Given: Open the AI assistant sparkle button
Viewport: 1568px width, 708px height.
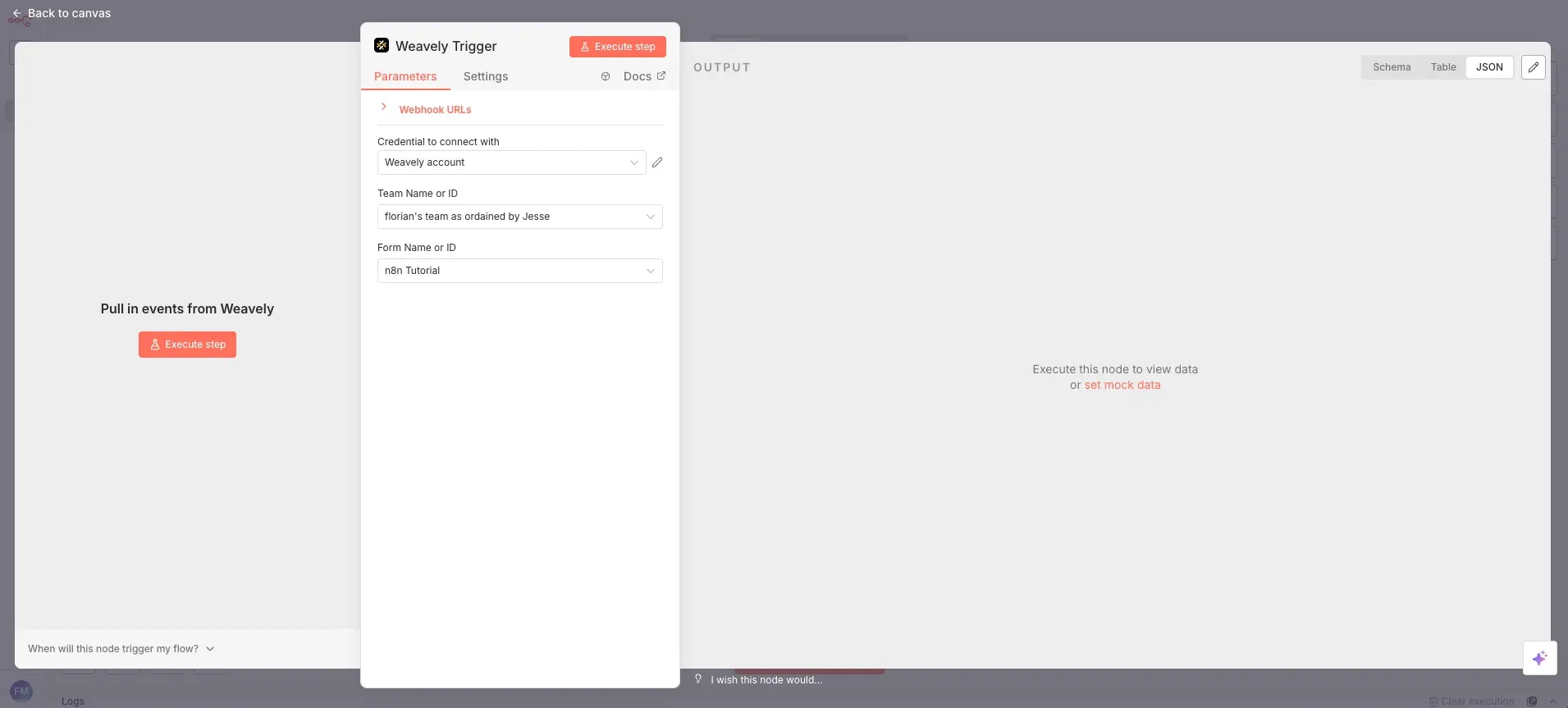Looking at the screenshot, I should point(1539,658).
